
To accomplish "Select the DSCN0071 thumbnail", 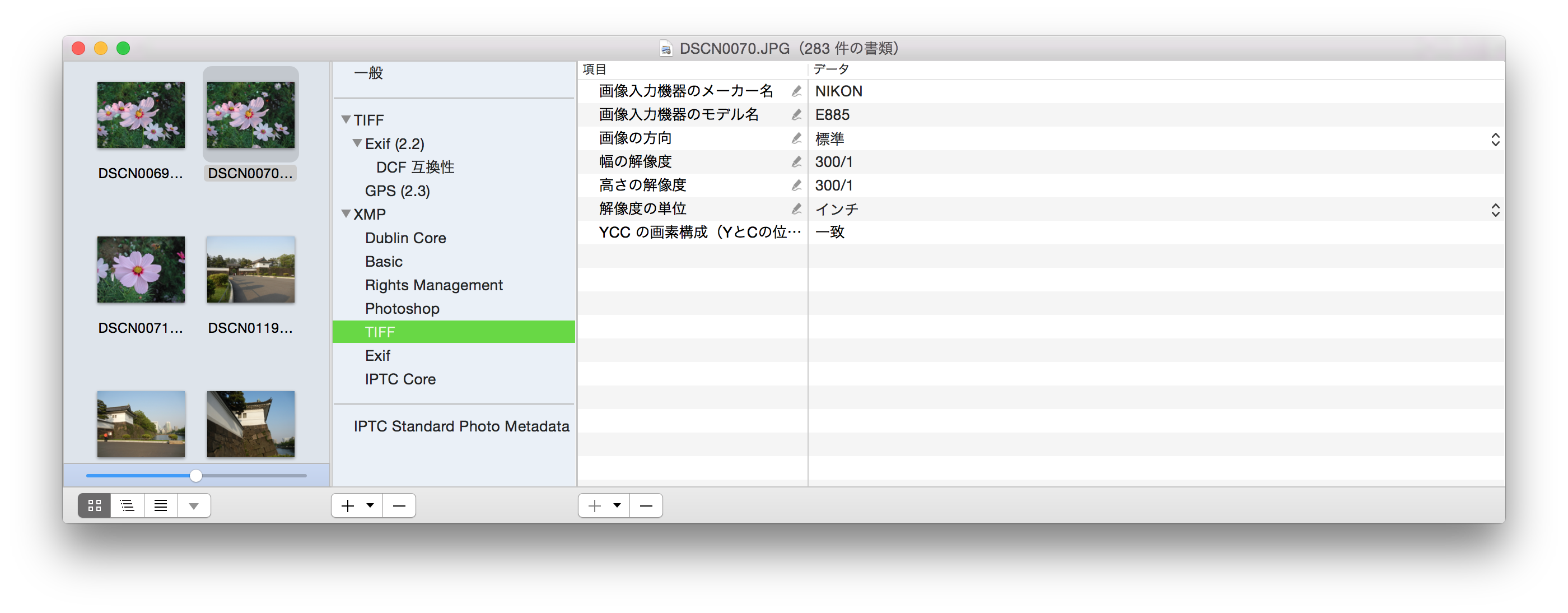I will (x=141, y=270).
